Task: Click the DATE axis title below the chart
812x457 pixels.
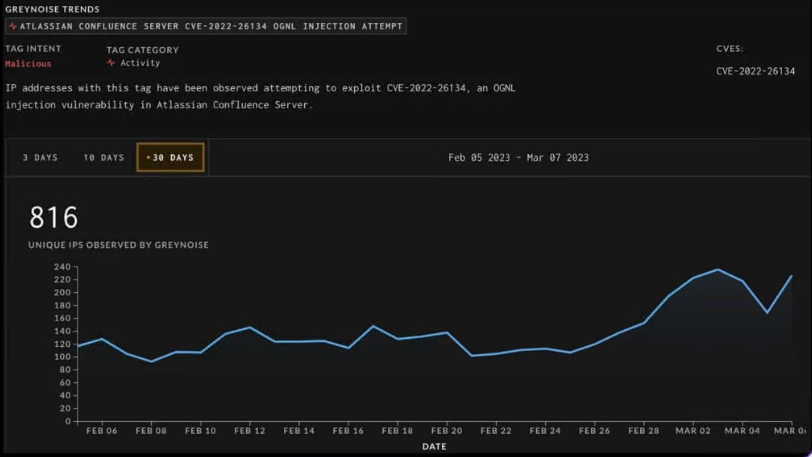Action: (434, 446)
